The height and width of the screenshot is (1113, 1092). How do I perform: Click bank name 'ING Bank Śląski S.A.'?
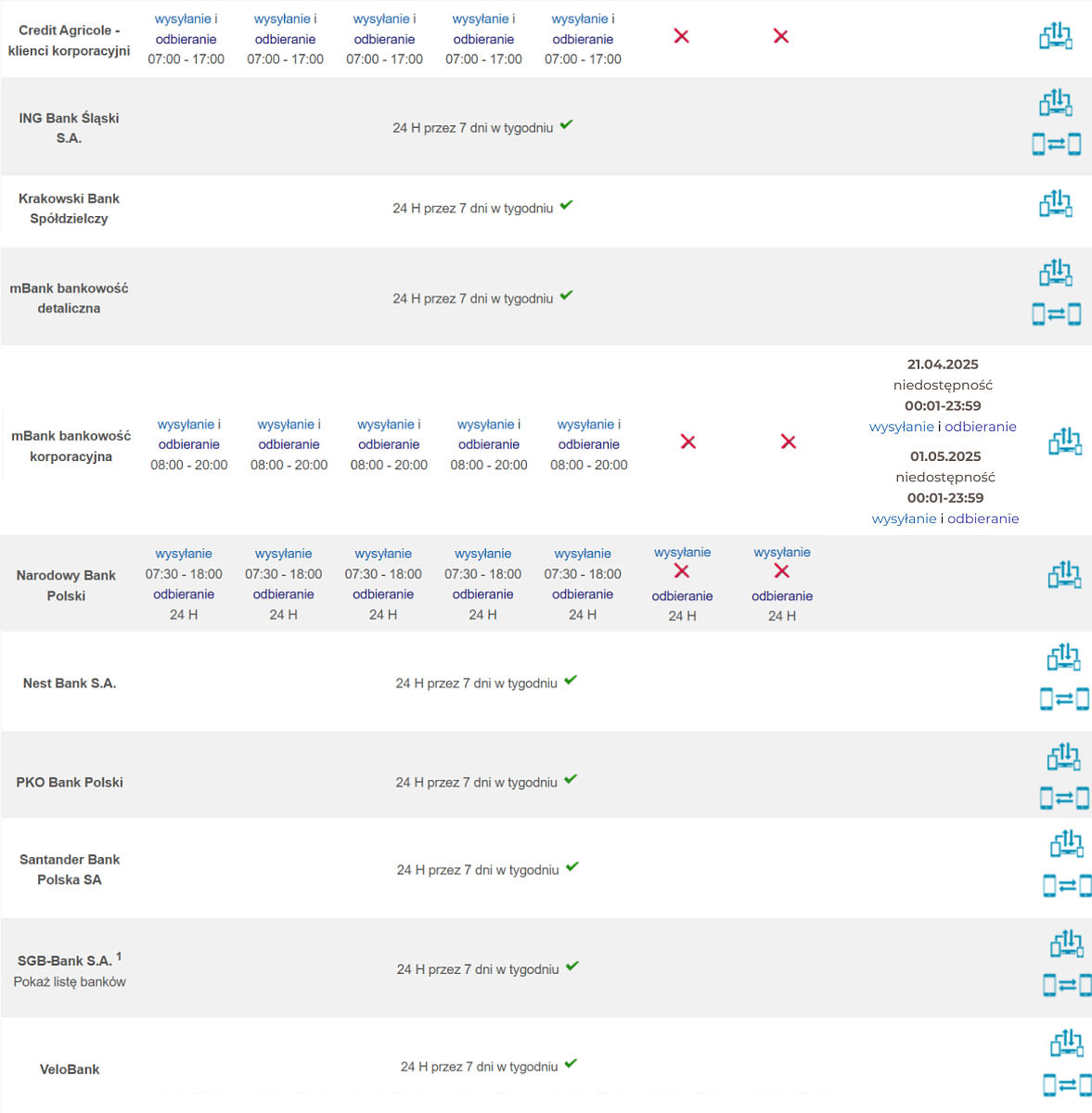coord(70,128)
